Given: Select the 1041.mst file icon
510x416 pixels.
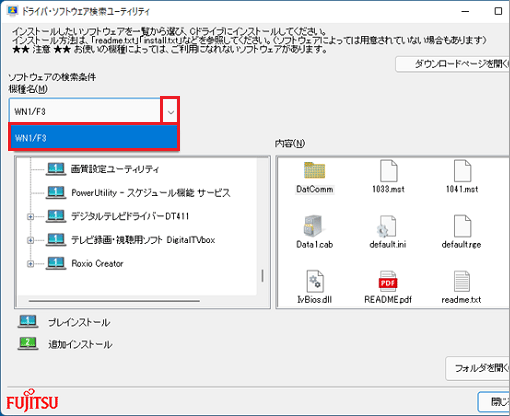Looking at the screenshot, I should point(462,171).
